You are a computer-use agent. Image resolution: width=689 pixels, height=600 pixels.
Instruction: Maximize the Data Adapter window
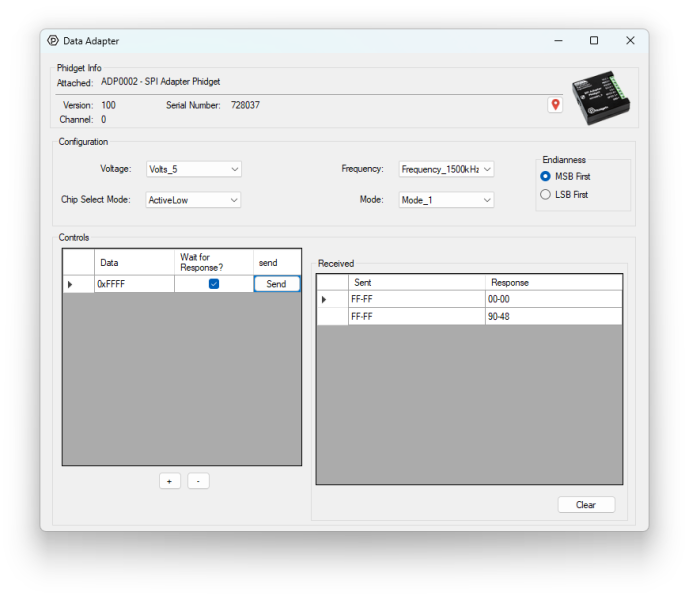pyautogui.click(x=594, y=41)
